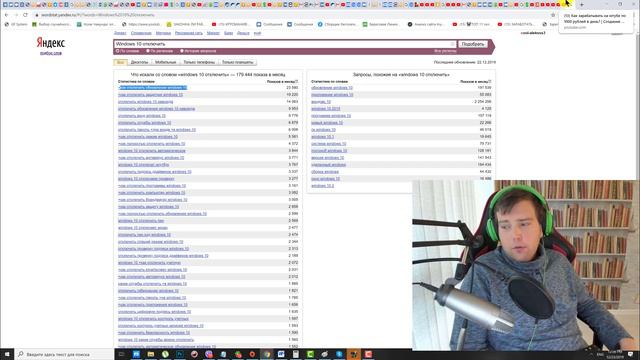Screen dimensions: 640x360
Task: Switch to the Только планшеты tab
Action: pyautogui.click(x=238, y=62)
